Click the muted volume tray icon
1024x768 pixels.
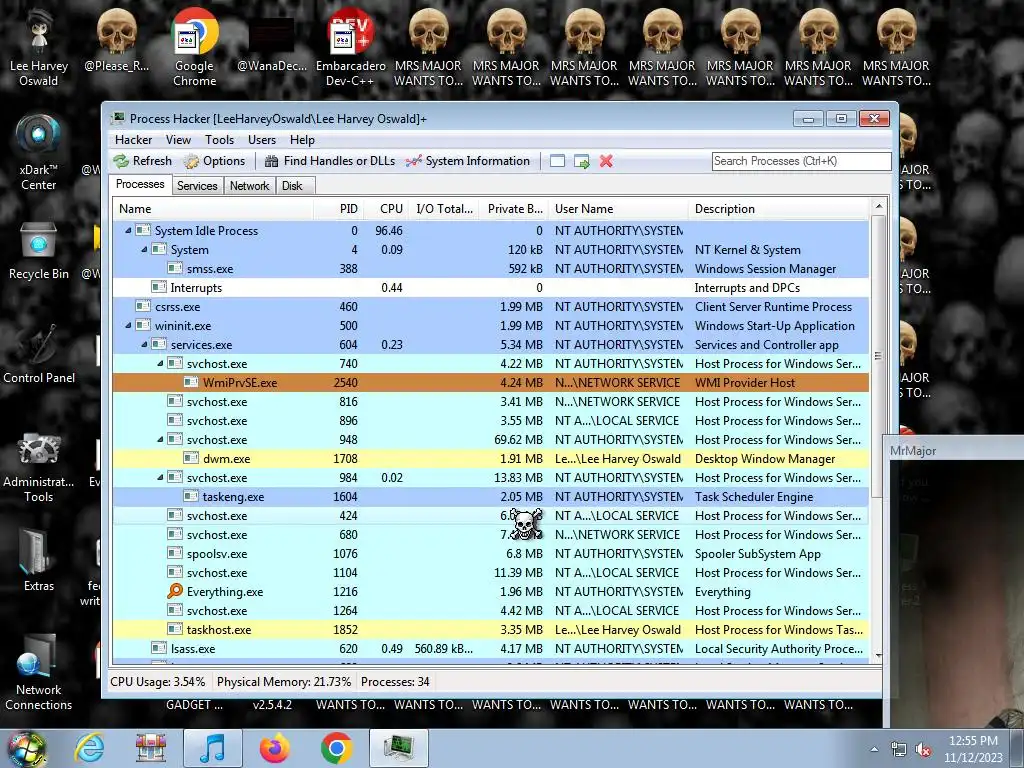tap(923, 750)
